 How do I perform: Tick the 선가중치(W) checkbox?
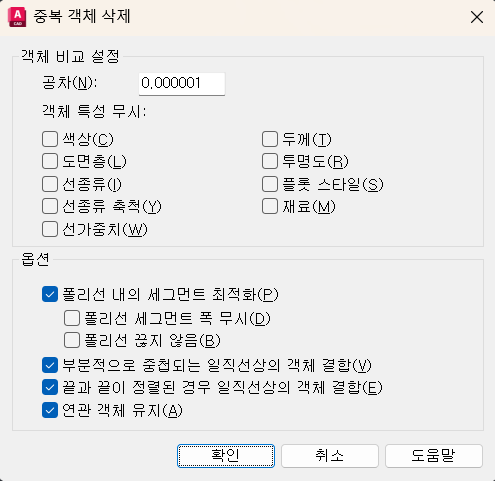[50, 229]
